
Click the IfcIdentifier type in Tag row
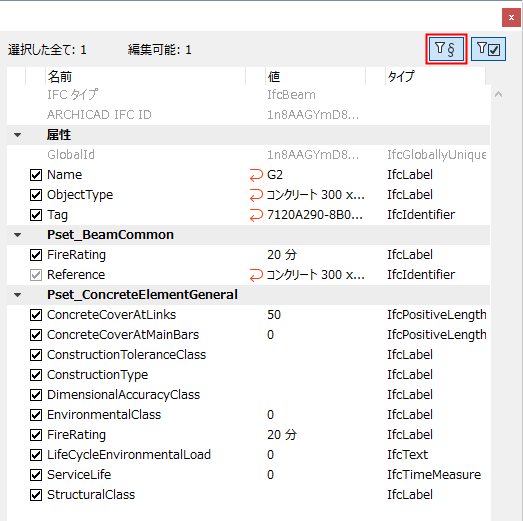pyautogui.click(x=421, y=215)
